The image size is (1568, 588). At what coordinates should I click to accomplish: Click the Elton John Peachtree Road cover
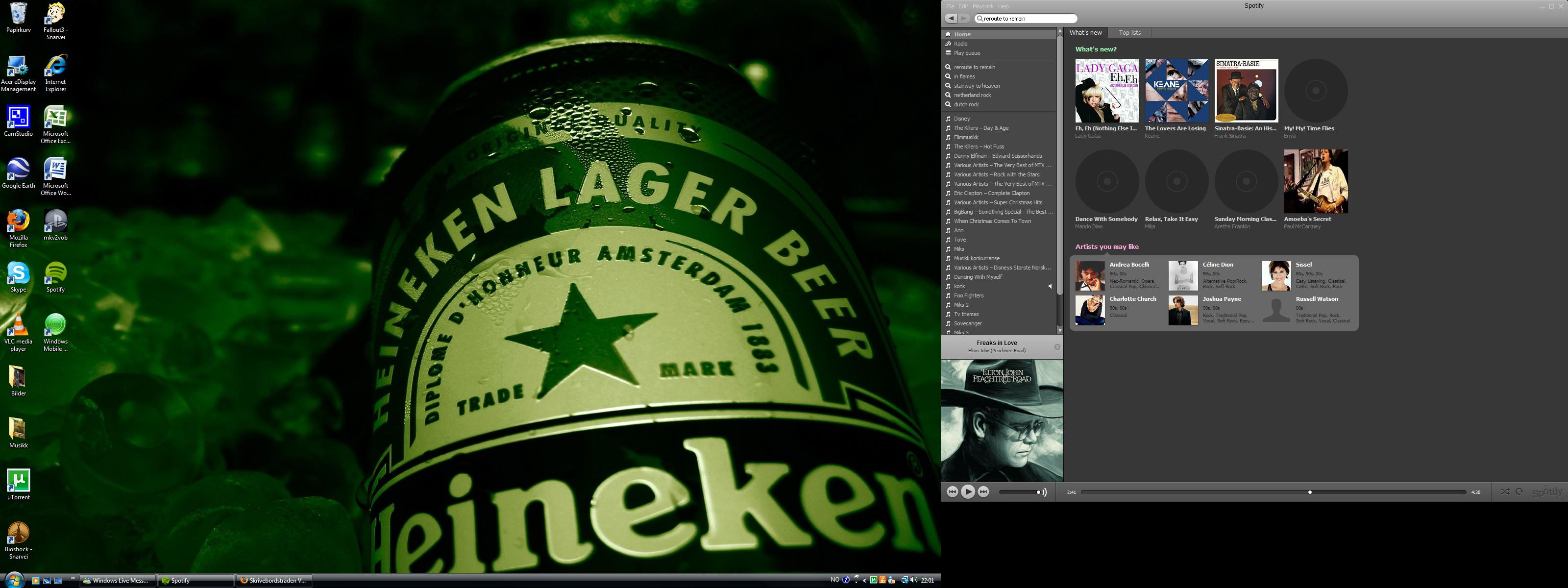tap(1002, 420)
